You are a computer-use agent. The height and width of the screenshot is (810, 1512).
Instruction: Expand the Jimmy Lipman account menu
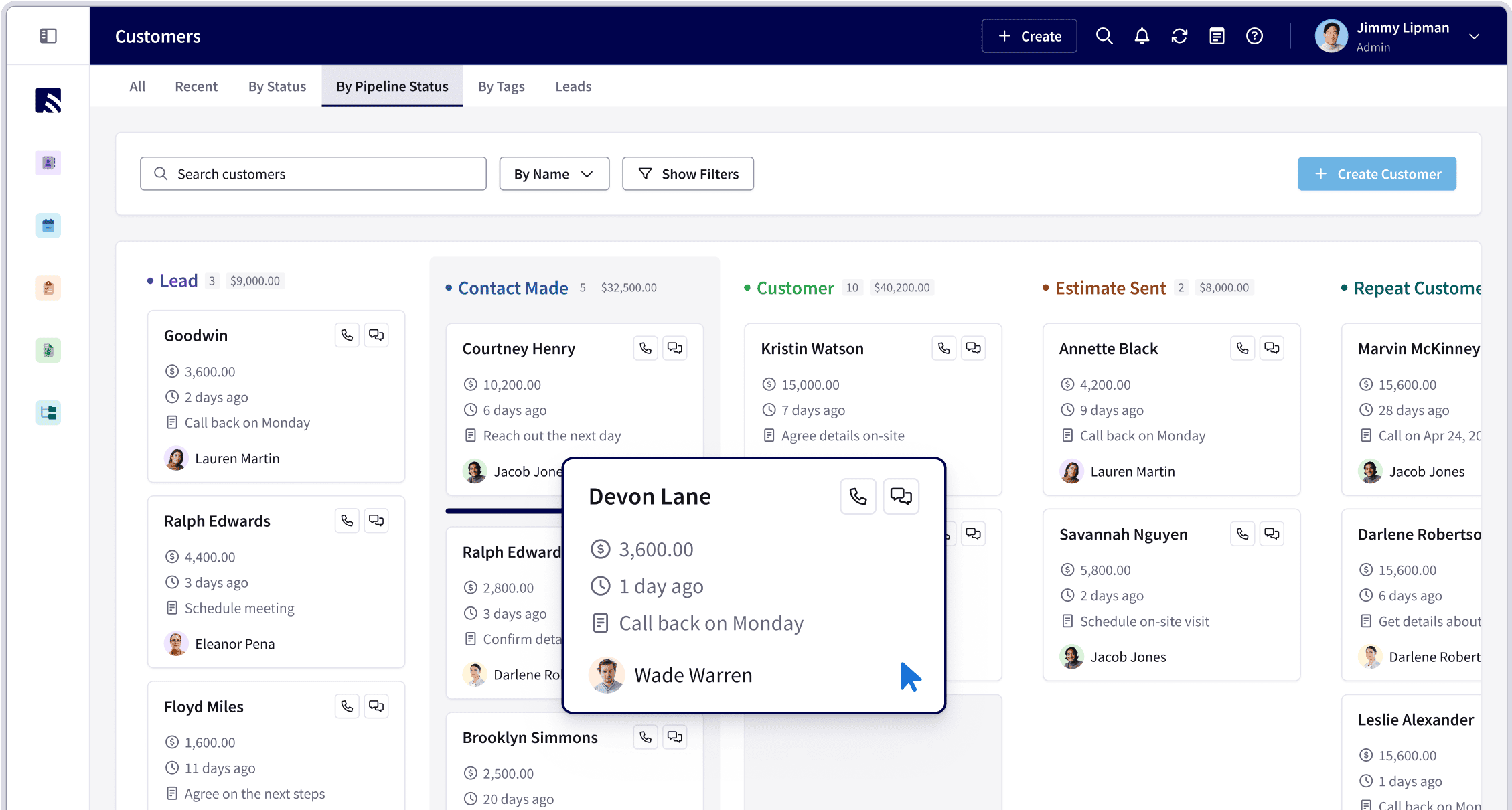pyautogui.click(x=1474, y=35)
